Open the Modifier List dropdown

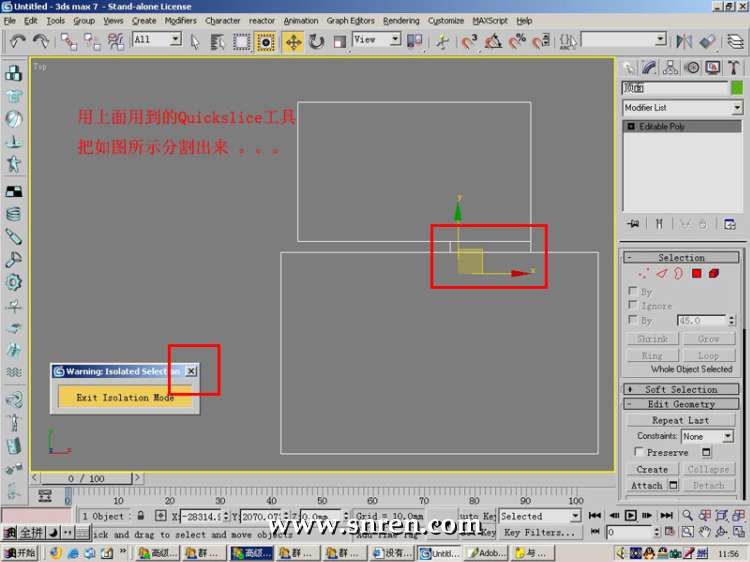pos(737,108)
